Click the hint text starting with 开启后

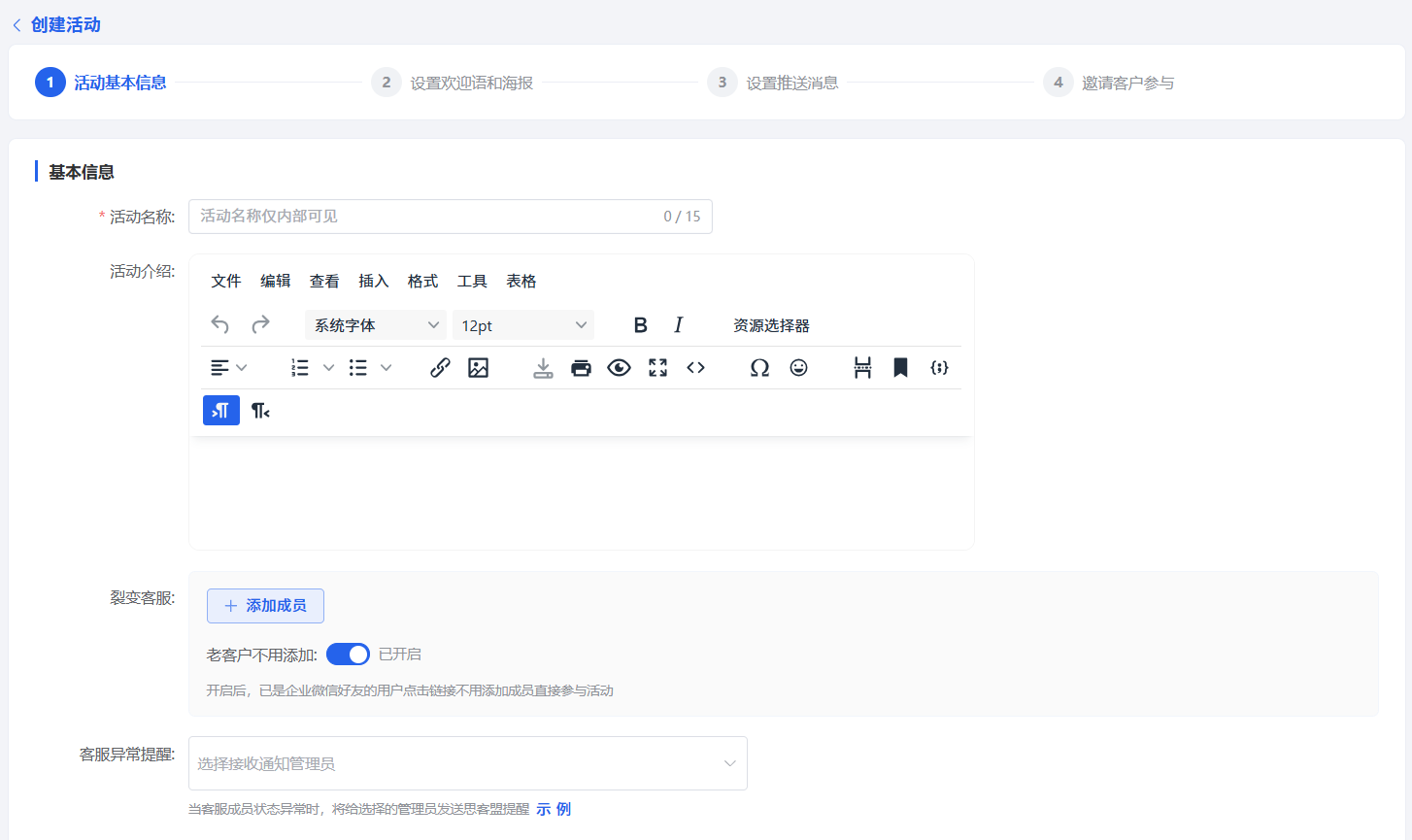[x=410, y=690]
